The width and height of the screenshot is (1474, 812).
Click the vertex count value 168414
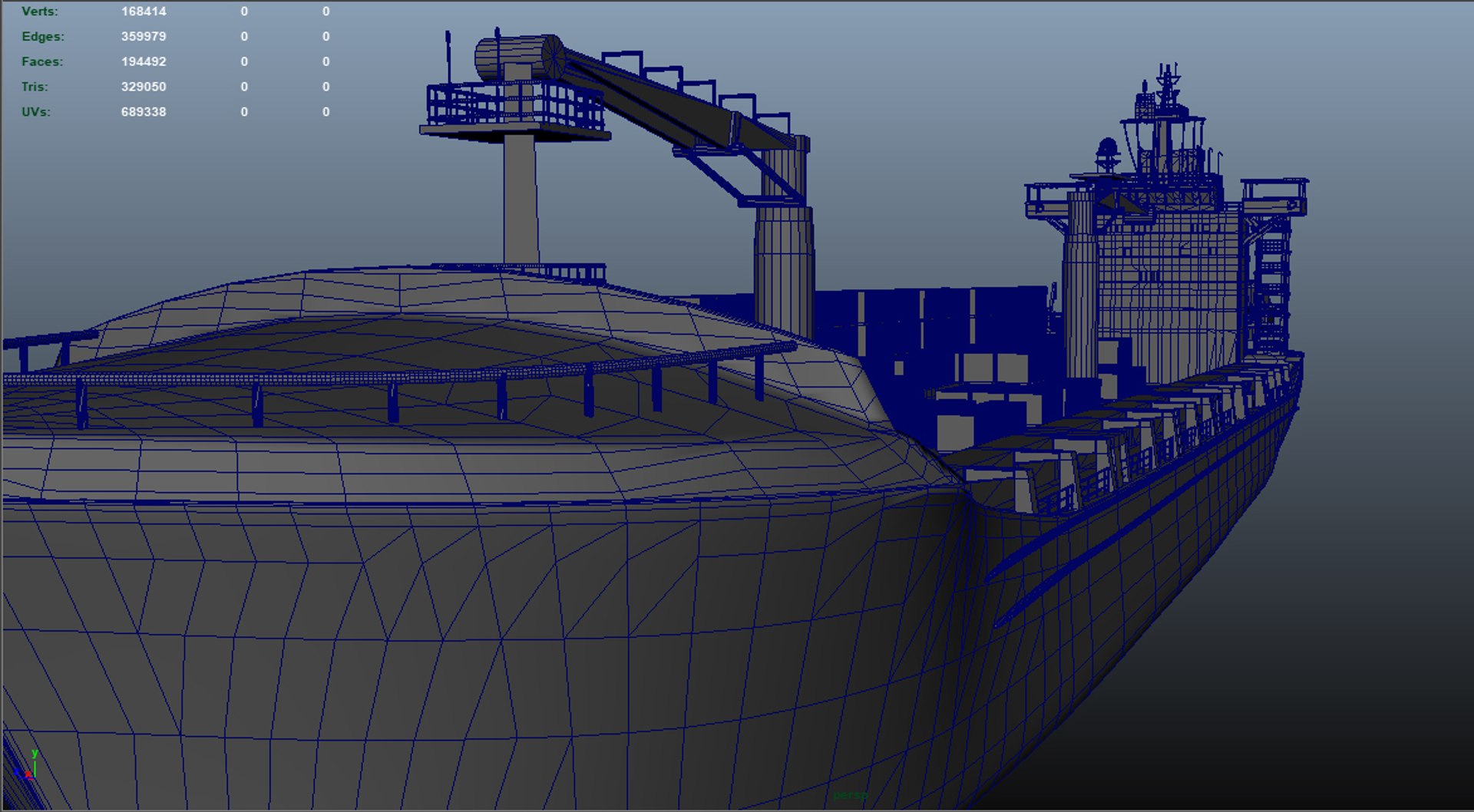(x=144, y=12)
